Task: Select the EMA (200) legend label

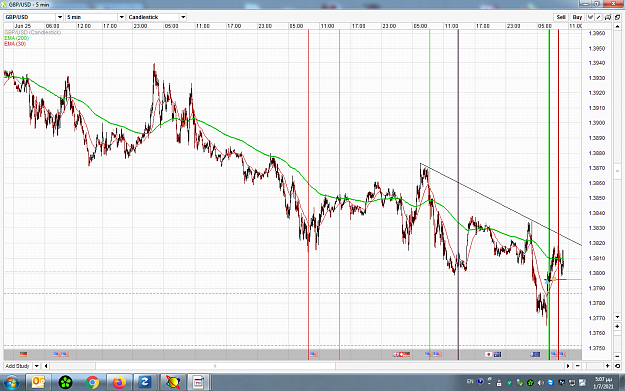Action: coord(16,38)
